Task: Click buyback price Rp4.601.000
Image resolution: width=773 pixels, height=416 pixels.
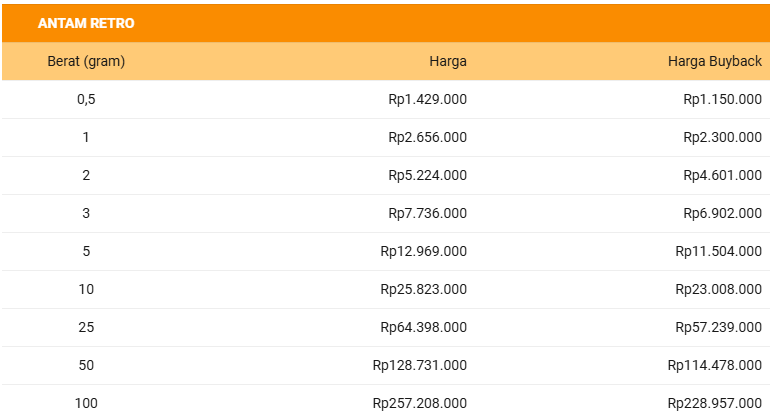Action: (722, 175)
